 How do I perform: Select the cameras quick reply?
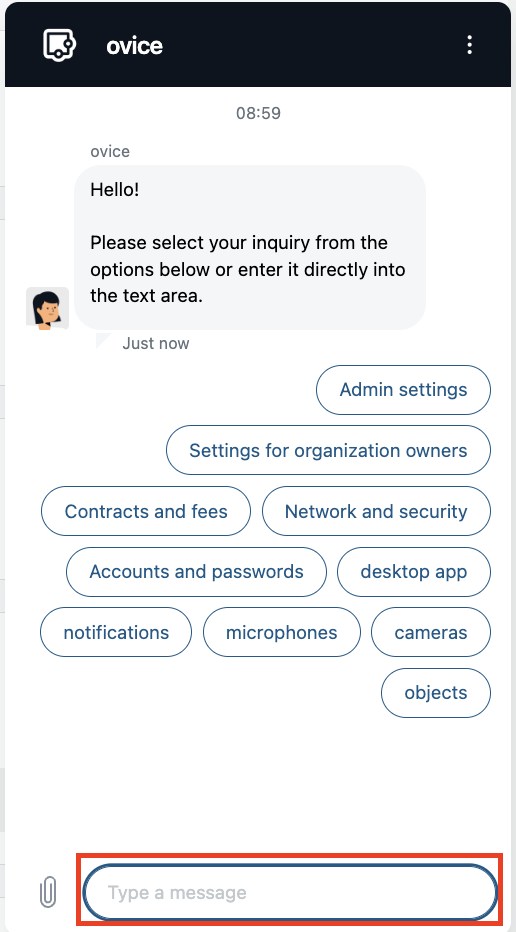point(431,632)
